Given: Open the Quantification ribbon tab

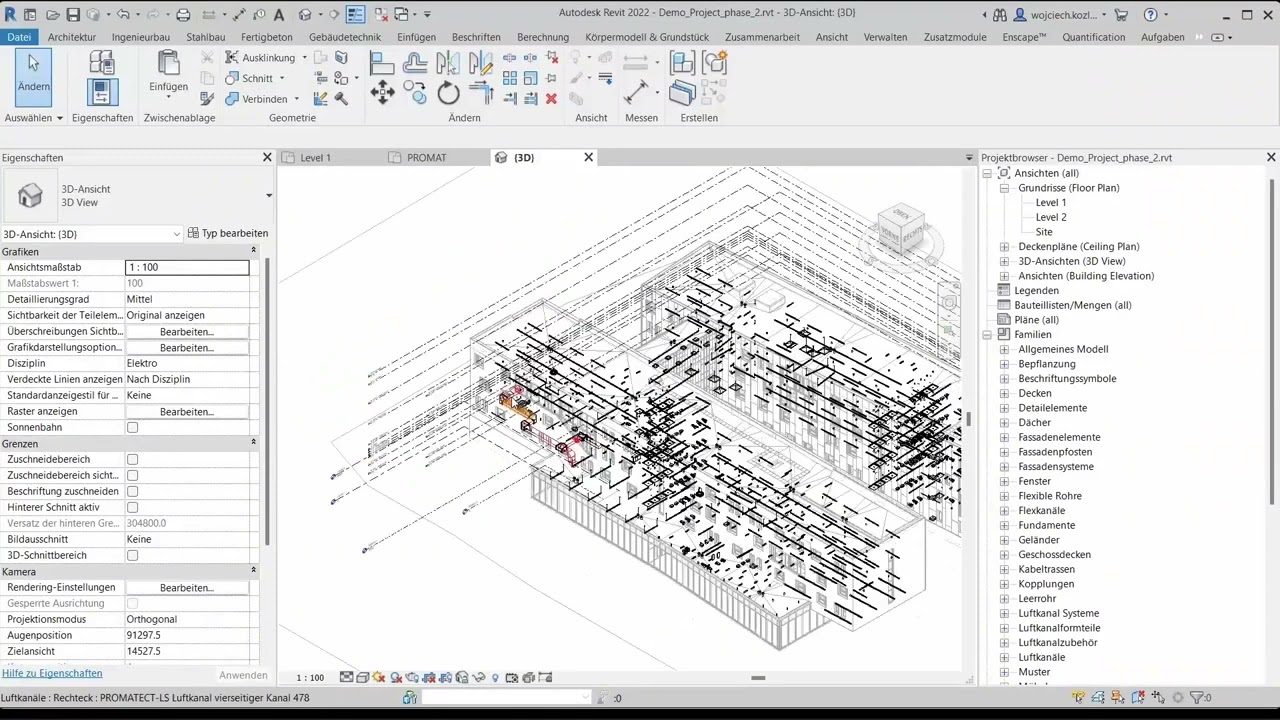Looking at the screenshot, I should click(1094, 37).
